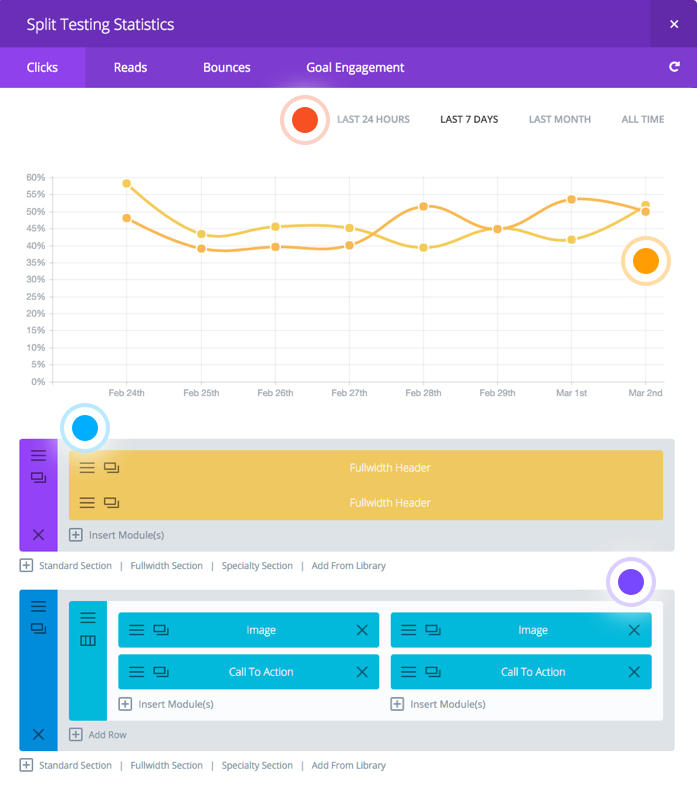The image size is (697, 791).
Task: Show stats for Last 24 Hours
Action: 373,119
